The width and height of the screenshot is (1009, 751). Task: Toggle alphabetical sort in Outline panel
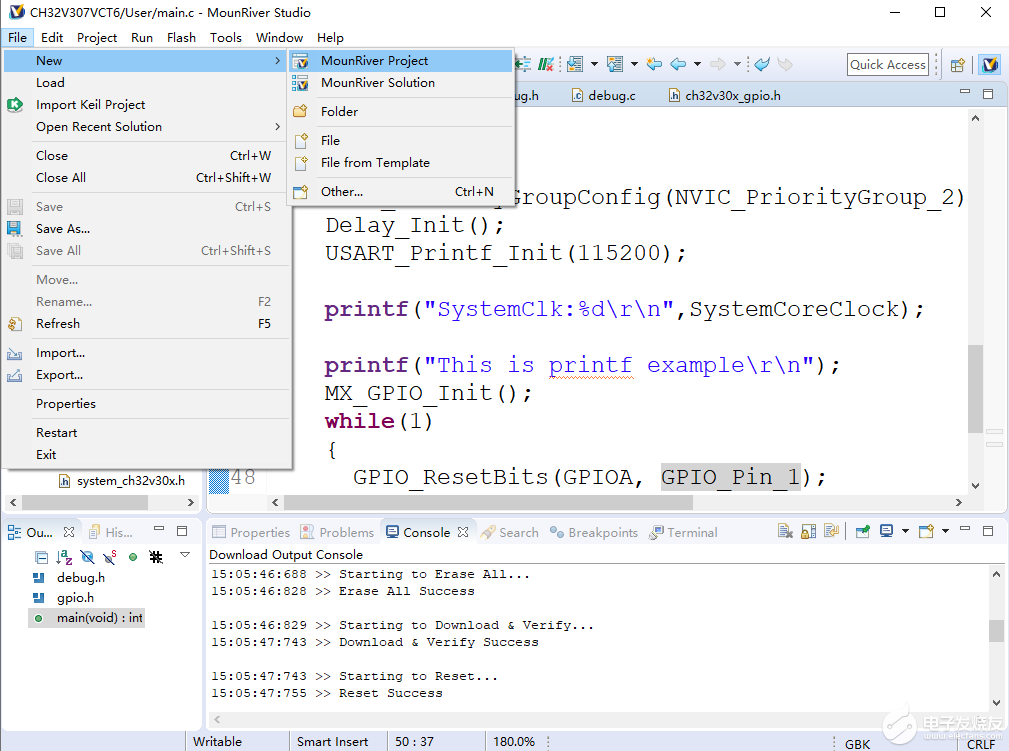coord(64,557)
